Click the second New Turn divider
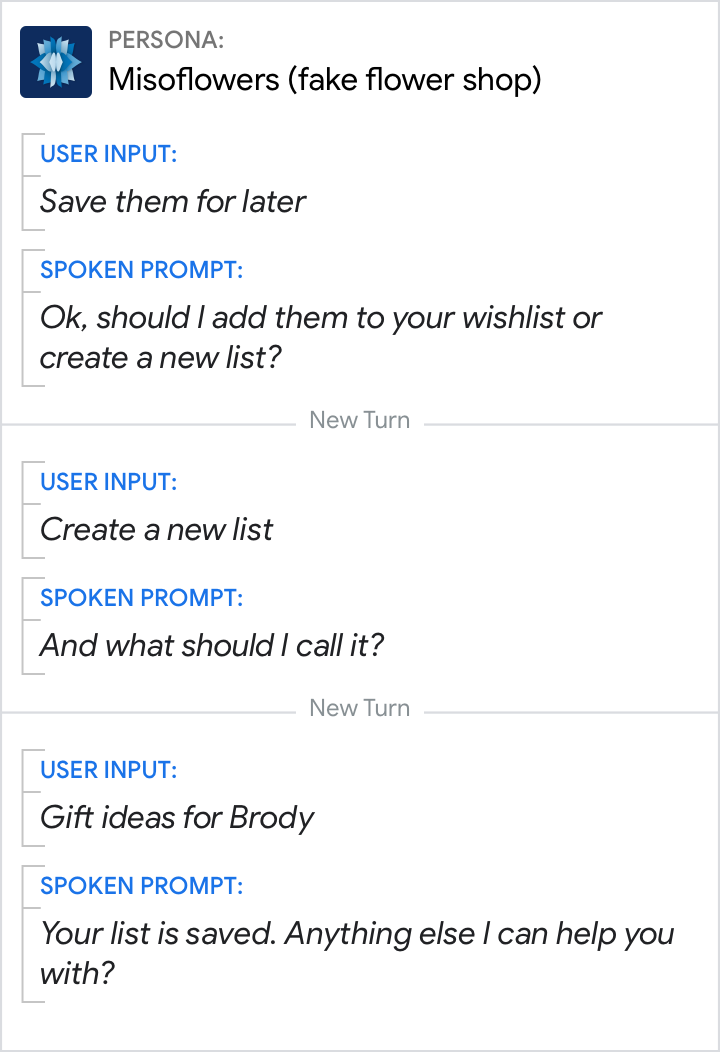The width and height of the screenshot is (720, 1052). [x=359, y=708]
